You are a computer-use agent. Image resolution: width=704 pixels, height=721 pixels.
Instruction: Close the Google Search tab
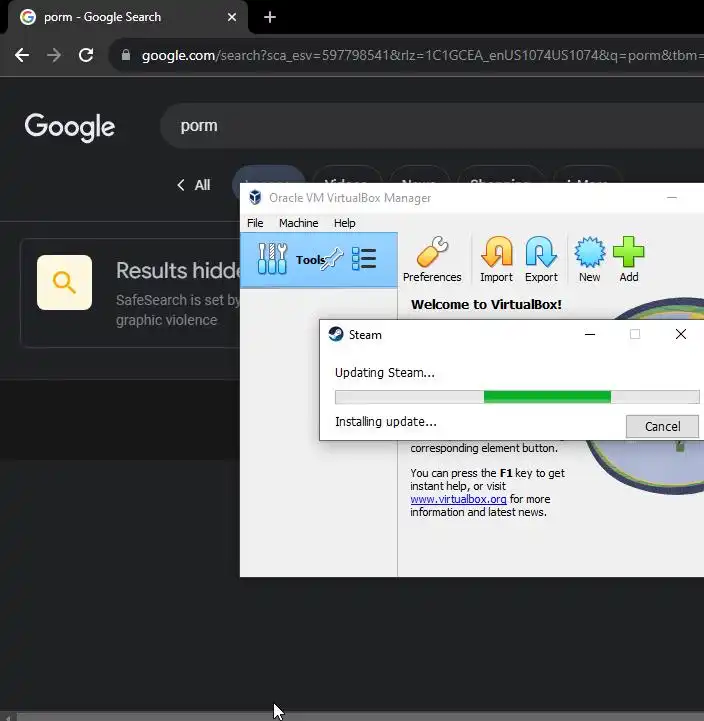tap(232, 17)
